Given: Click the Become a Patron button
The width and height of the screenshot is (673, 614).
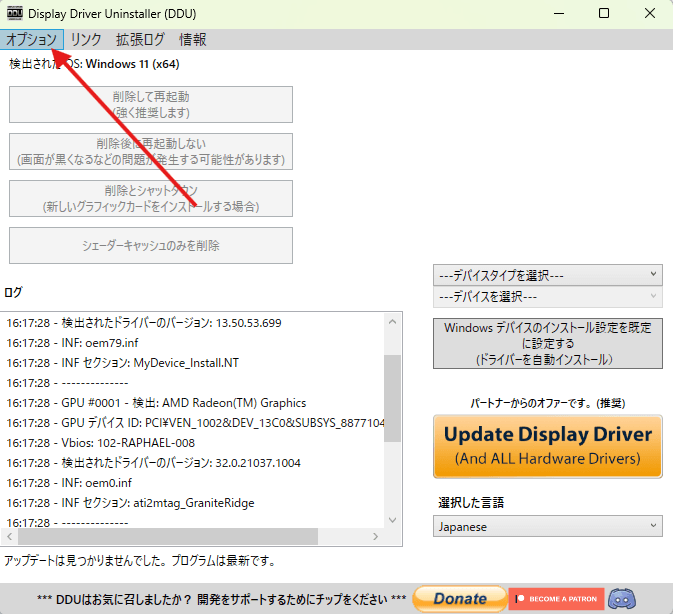Looking at the screenshot, I should pos(556,599).
